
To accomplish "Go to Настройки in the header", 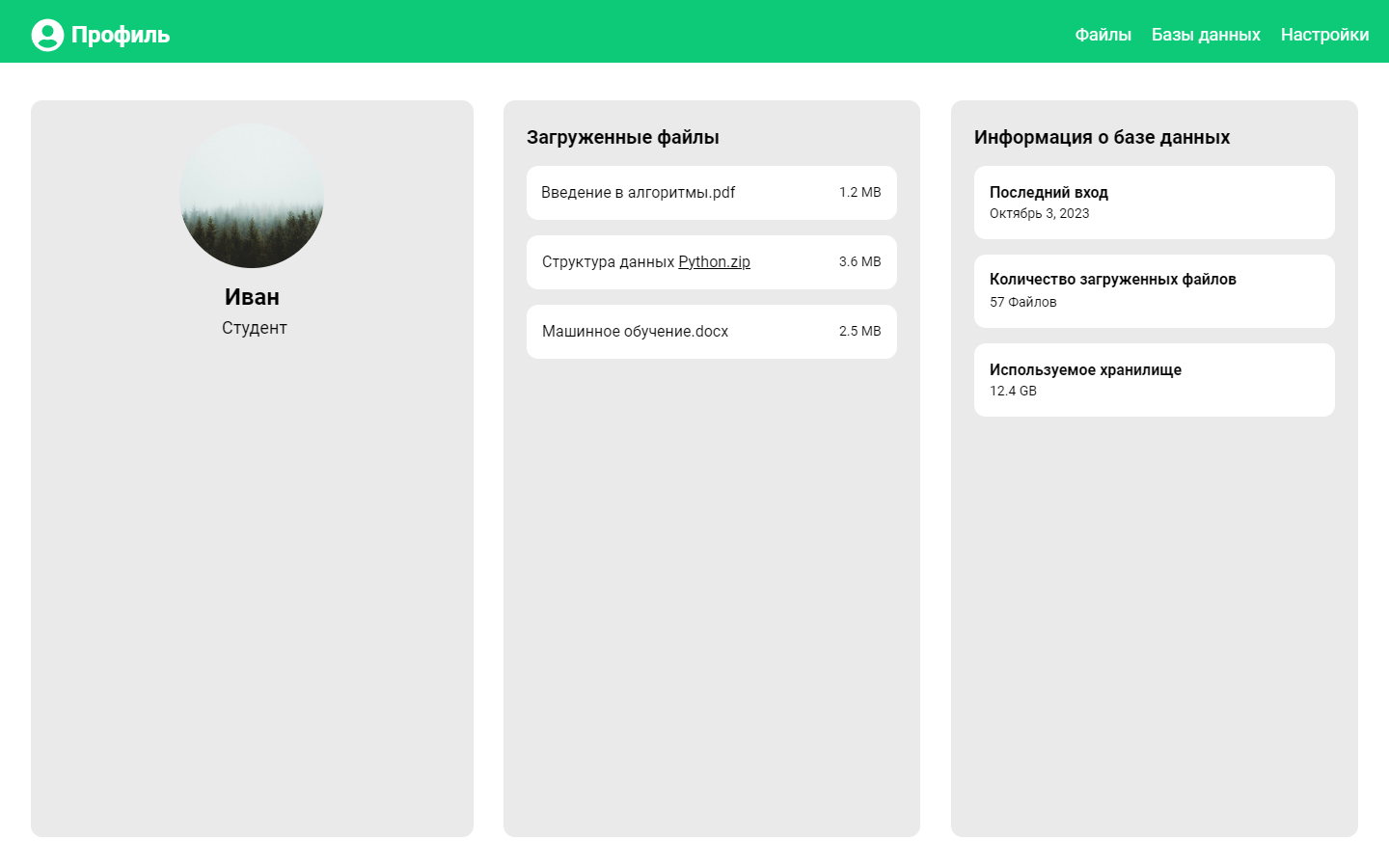I will (1324, 35).
